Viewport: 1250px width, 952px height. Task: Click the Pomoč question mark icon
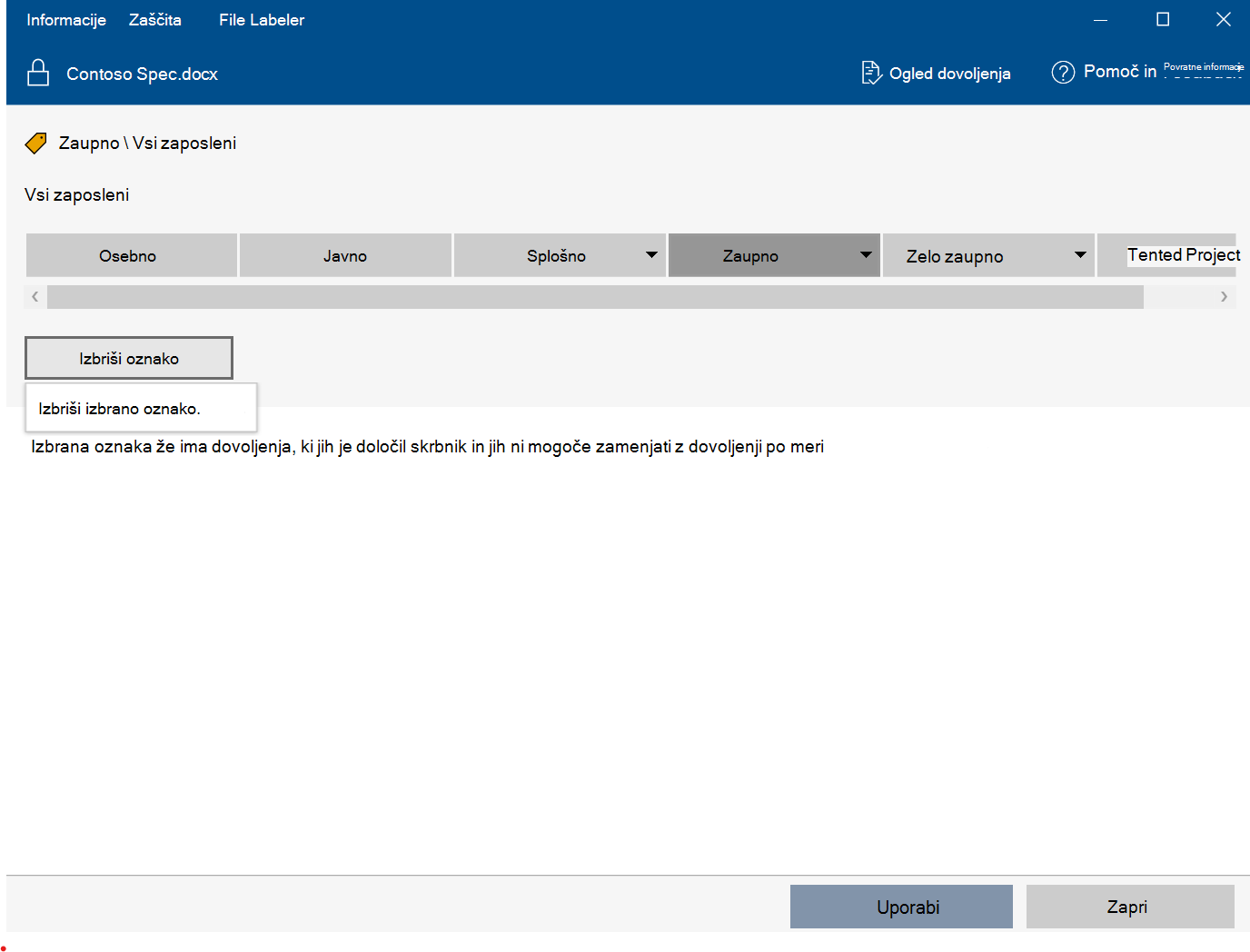(1063, 72)
